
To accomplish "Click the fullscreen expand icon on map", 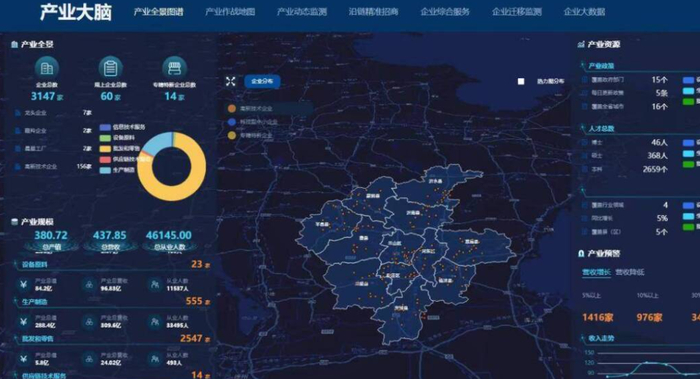I will point(230,81).
